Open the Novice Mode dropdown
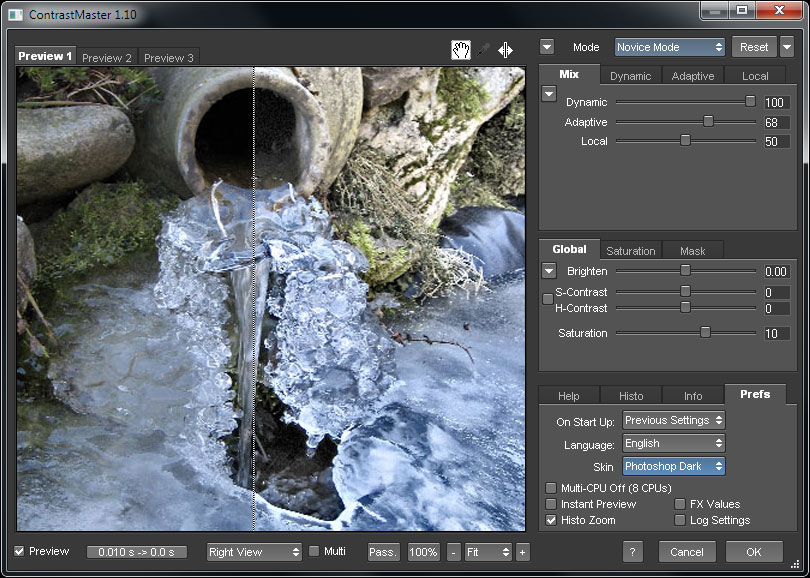This screenshot has height=578, width=810. (669, 47)
